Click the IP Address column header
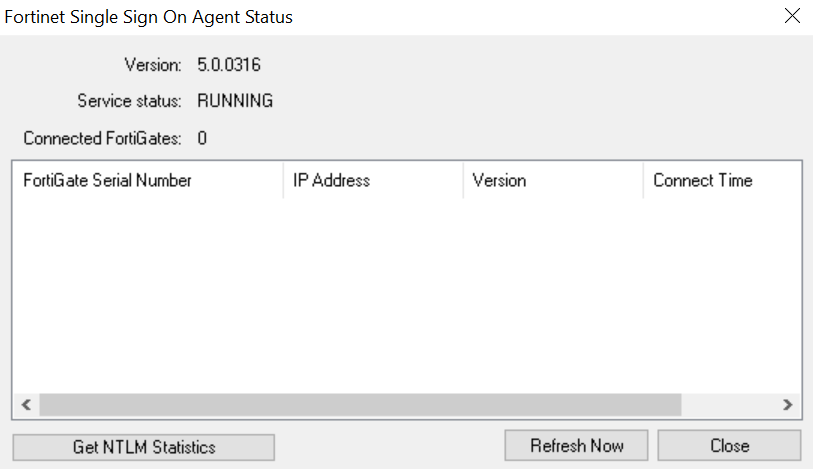The image size is (813, 469). [373, 180]
